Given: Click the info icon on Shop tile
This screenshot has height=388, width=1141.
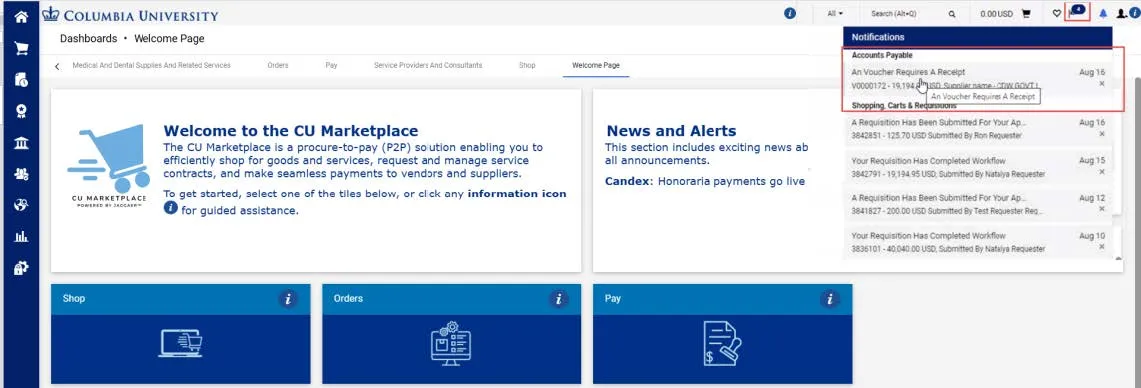Looking at the screenshot, I should (288, 298).
